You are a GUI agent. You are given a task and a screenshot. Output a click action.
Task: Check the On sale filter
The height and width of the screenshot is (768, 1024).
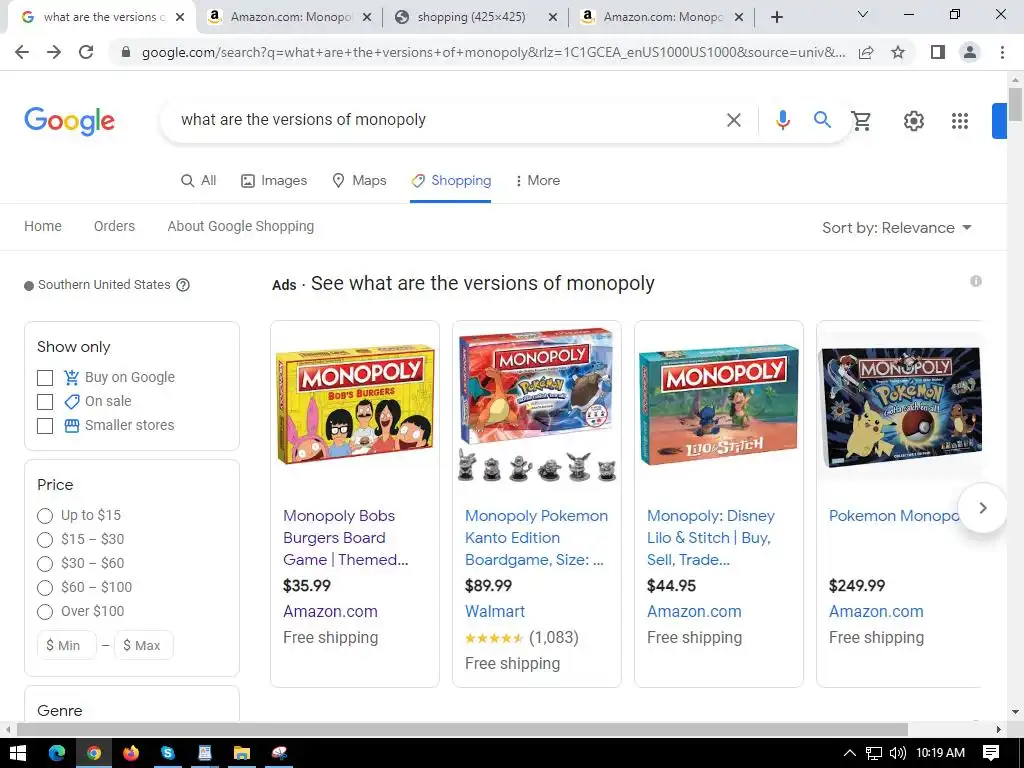45,402
